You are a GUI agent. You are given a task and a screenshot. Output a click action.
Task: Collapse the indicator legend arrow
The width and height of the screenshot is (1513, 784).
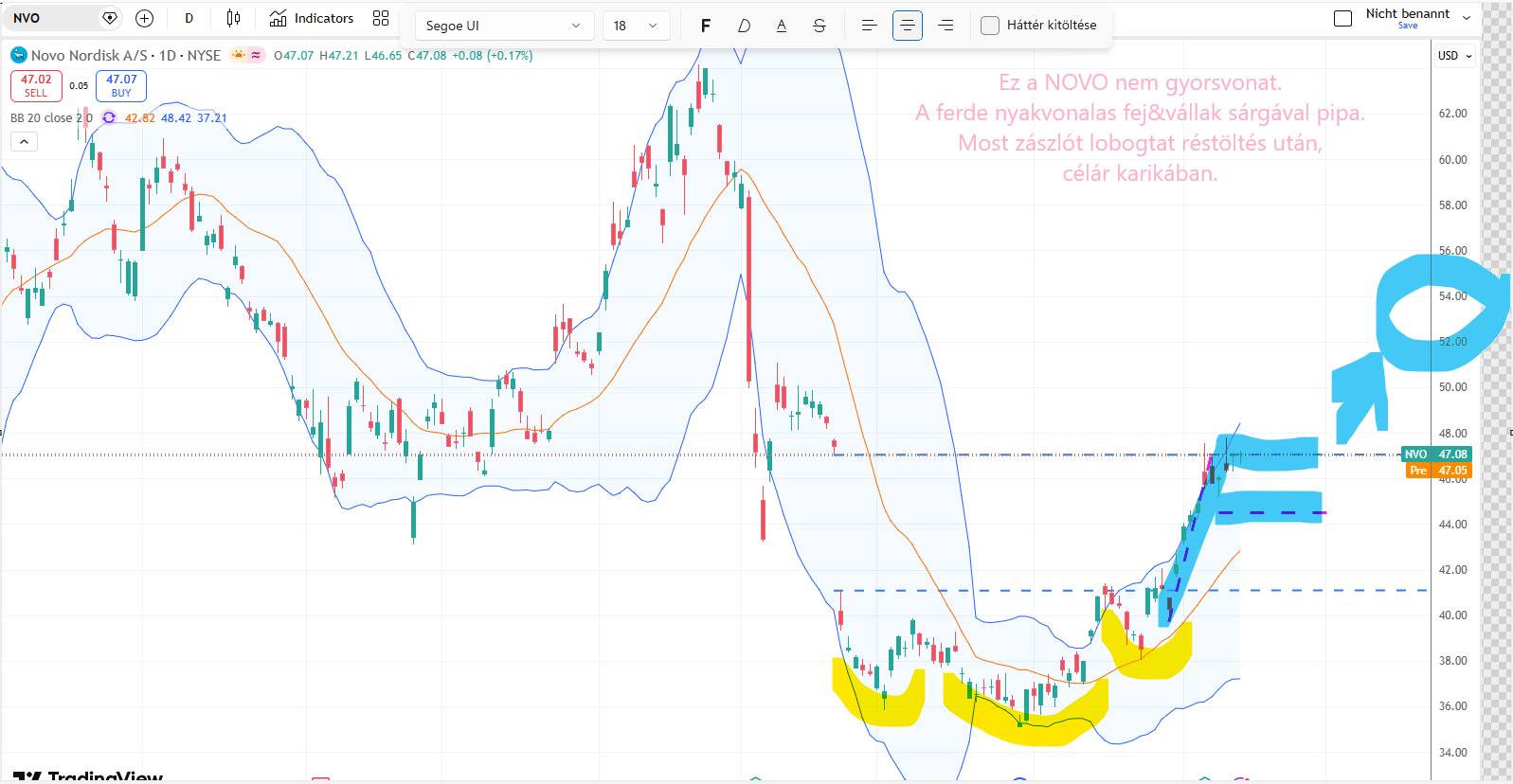click(24, 141)
